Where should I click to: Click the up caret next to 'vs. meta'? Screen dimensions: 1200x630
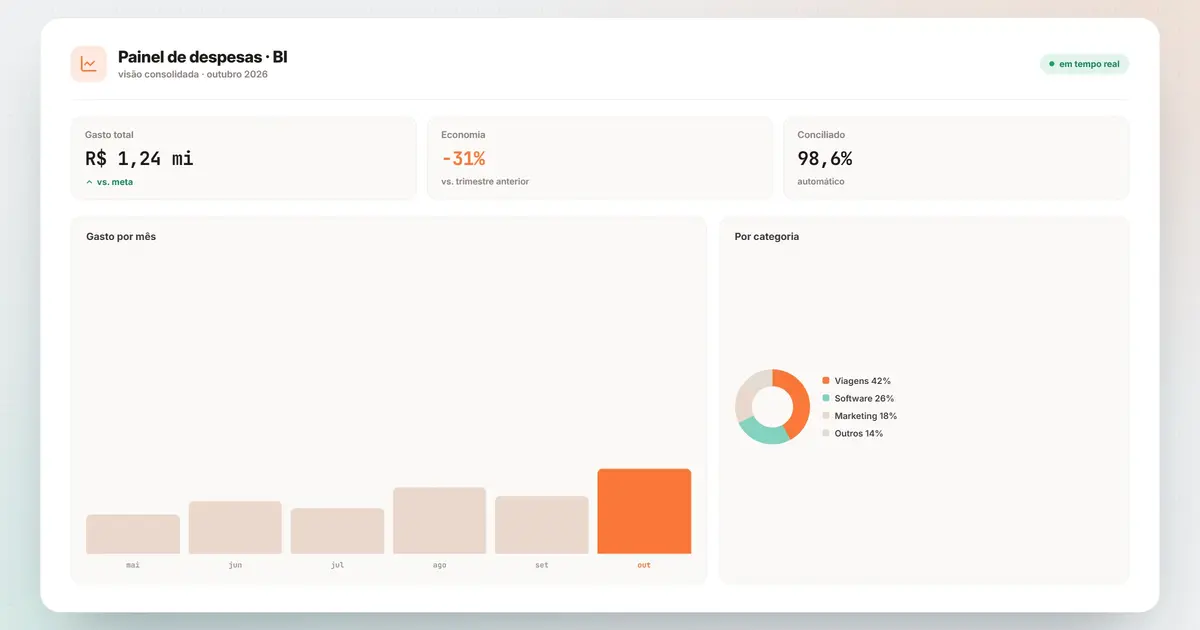[x=89, y=182]
